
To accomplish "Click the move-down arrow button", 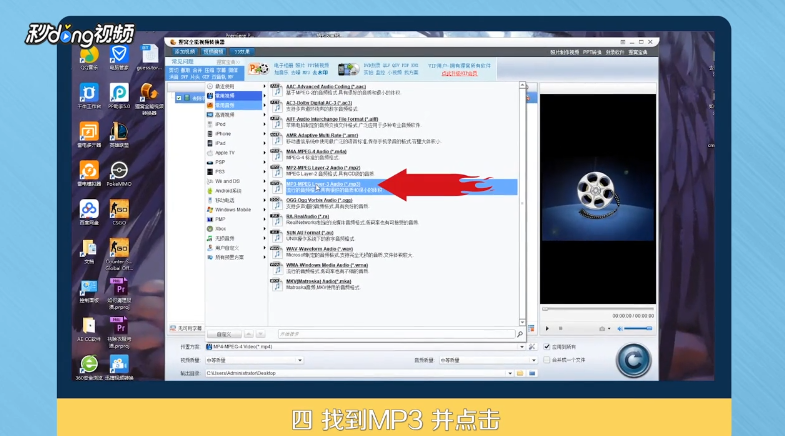I will click(x=260, y=334).
